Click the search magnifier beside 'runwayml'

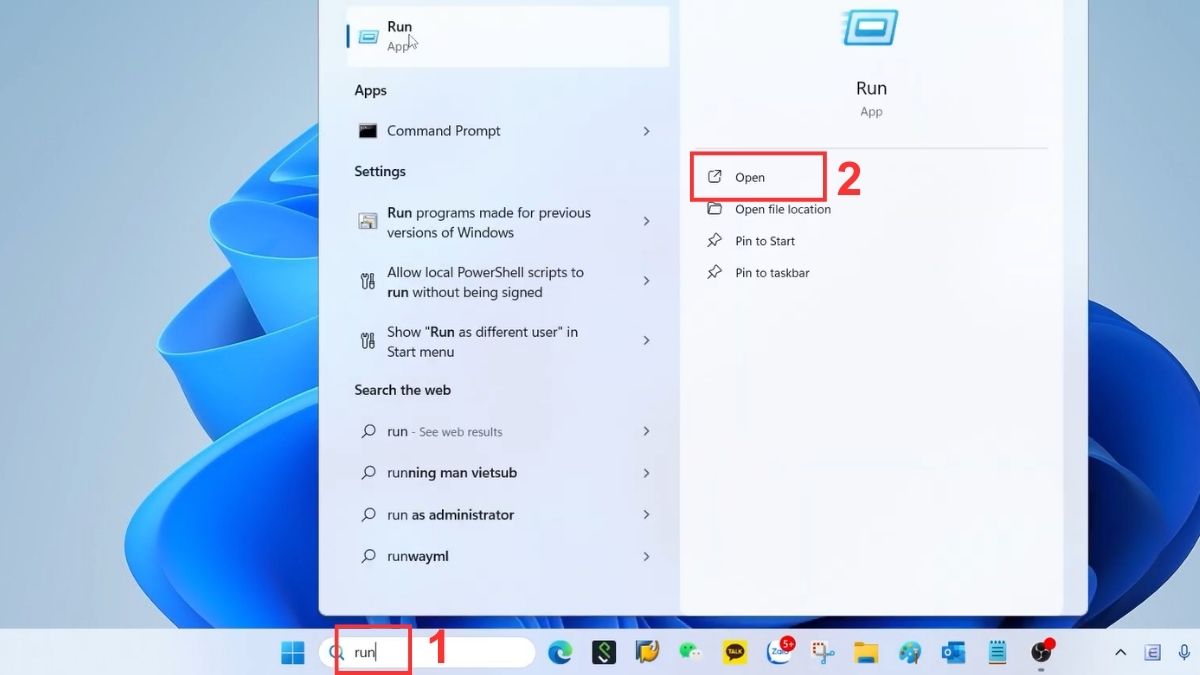click(x=368, y=556)
